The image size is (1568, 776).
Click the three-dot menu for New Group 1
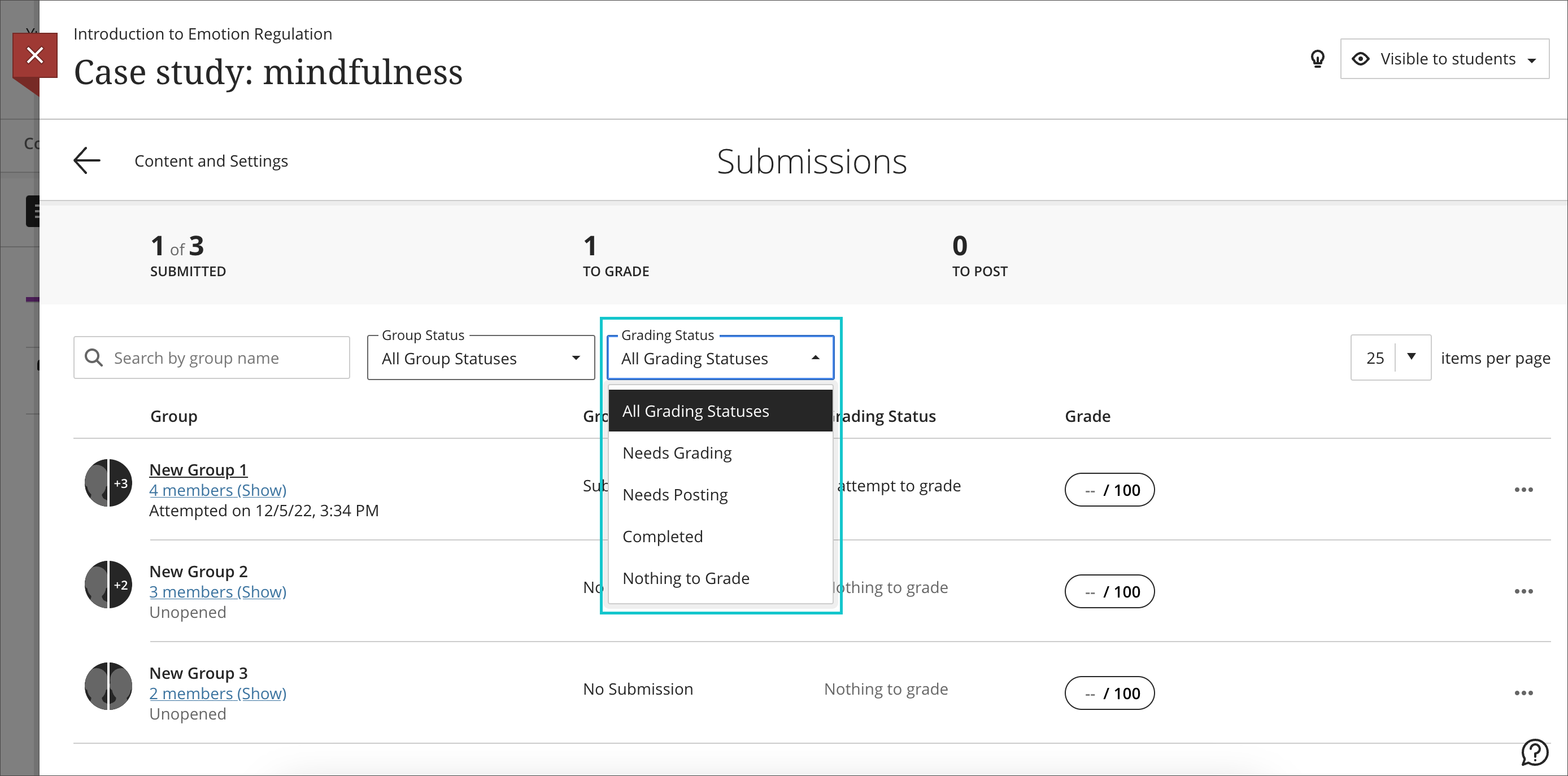1524,489
